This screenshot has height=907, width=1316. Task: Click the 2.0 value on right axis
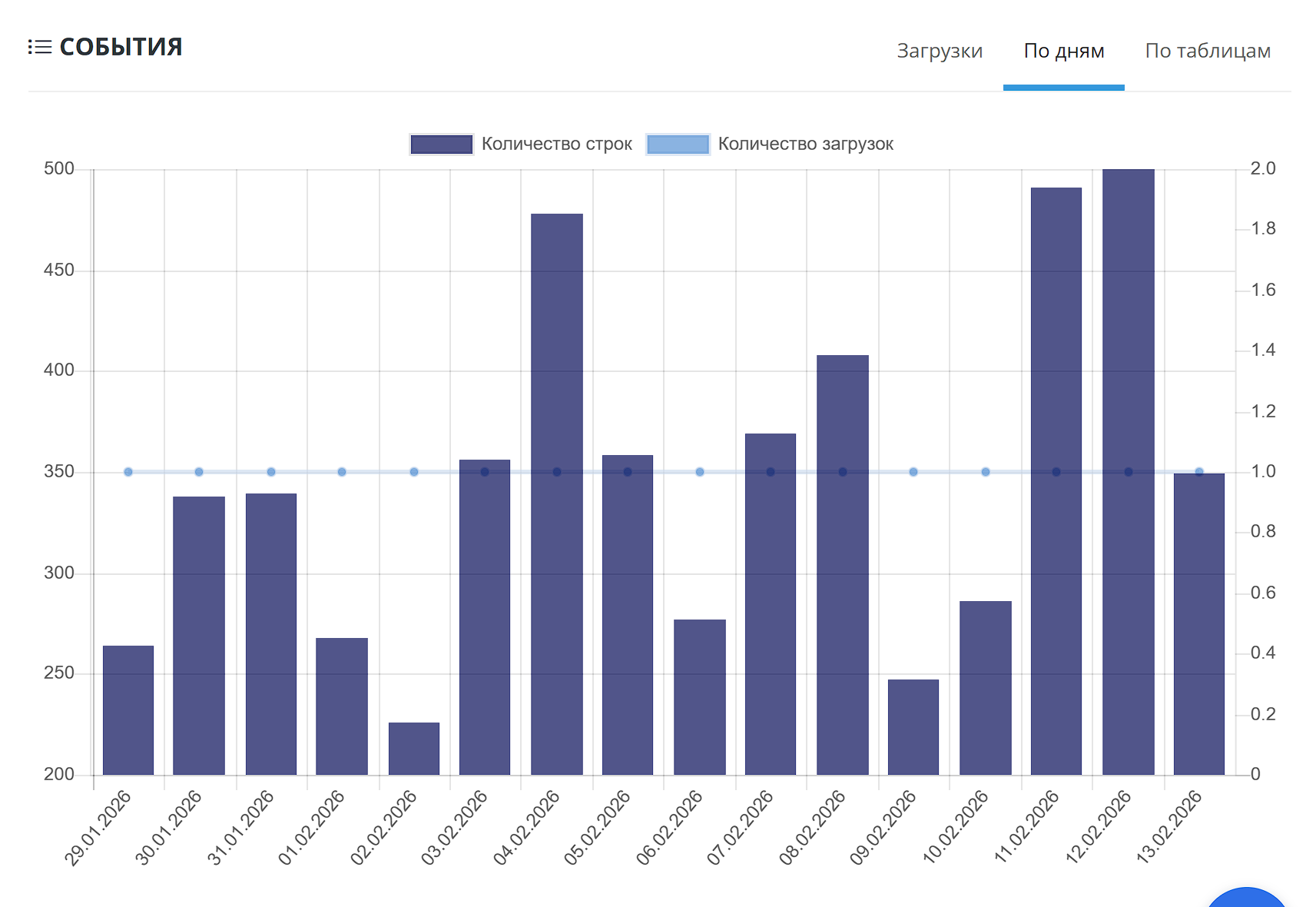point(1263,169)
